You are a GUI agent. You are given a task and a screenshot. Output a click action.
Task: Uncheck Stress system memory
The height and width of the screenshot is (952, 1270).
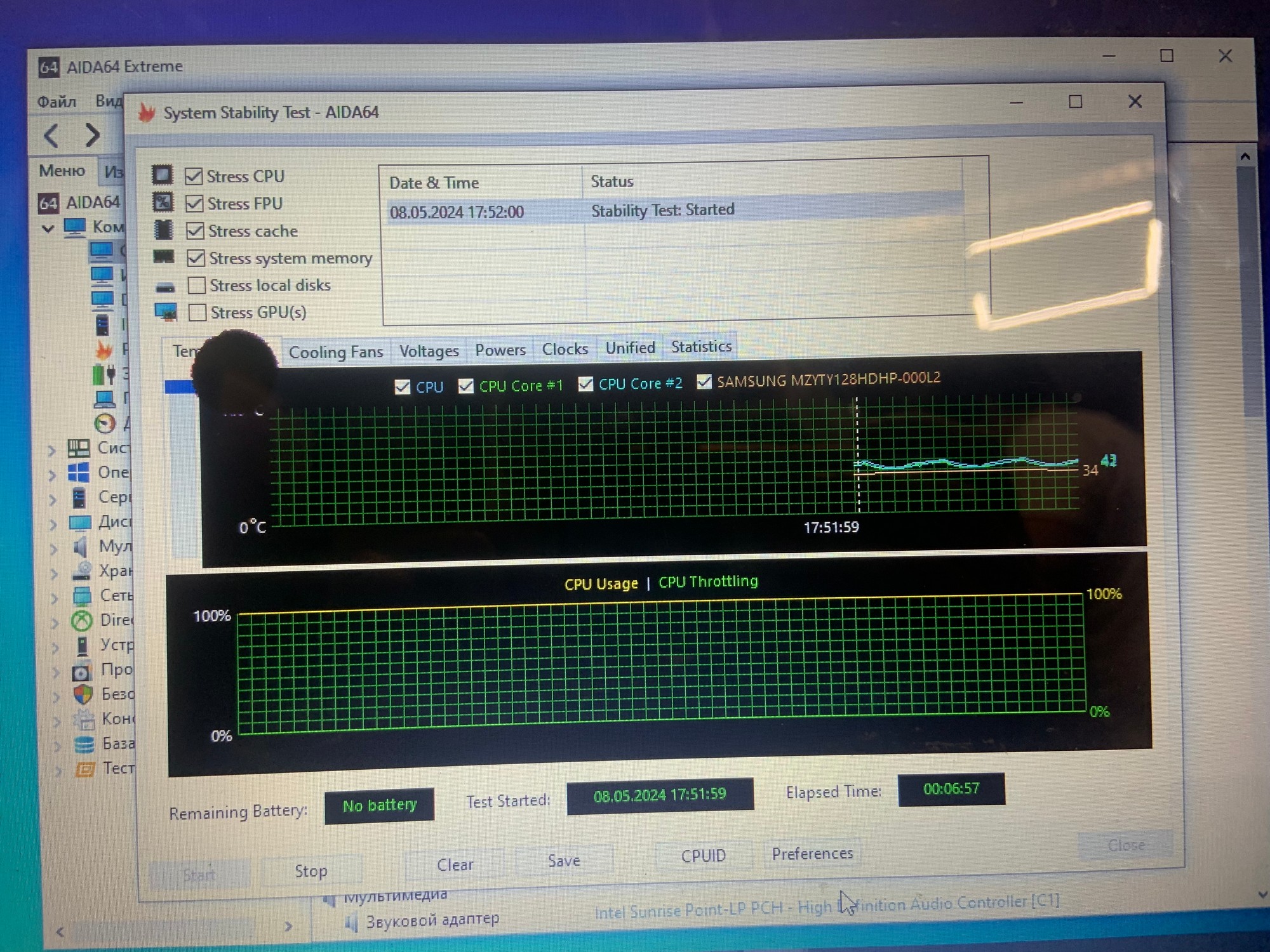coord(196,258)
